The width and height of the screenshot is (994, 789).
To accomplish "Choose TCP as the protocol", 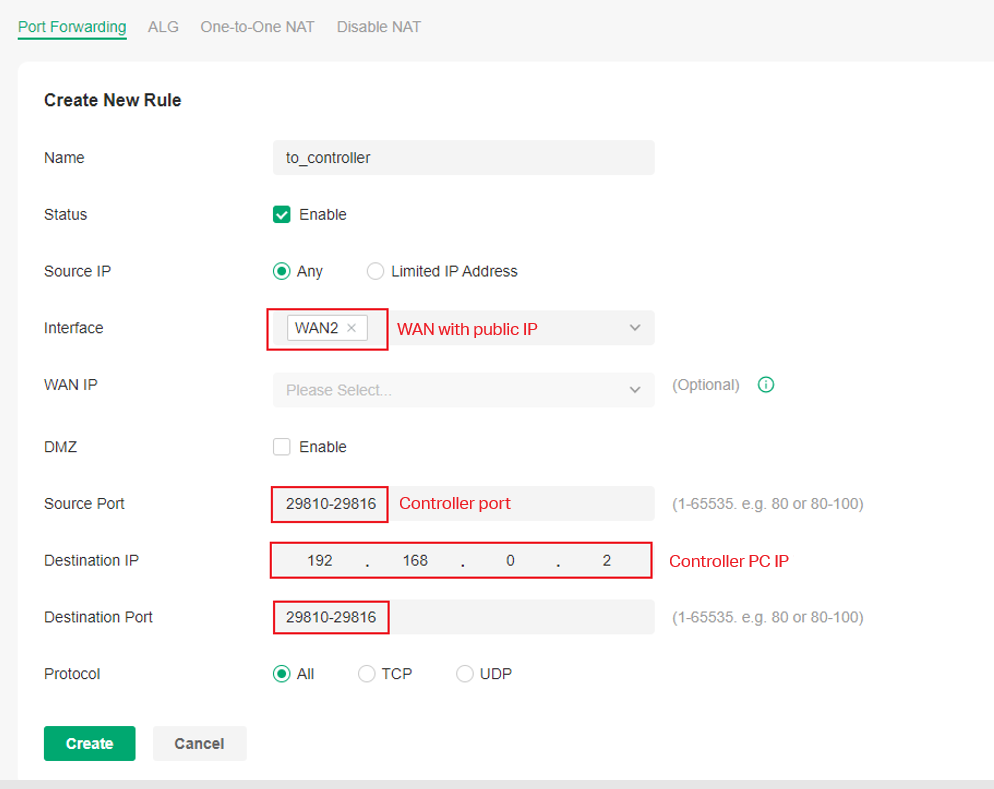I will [x=366, y=674].
